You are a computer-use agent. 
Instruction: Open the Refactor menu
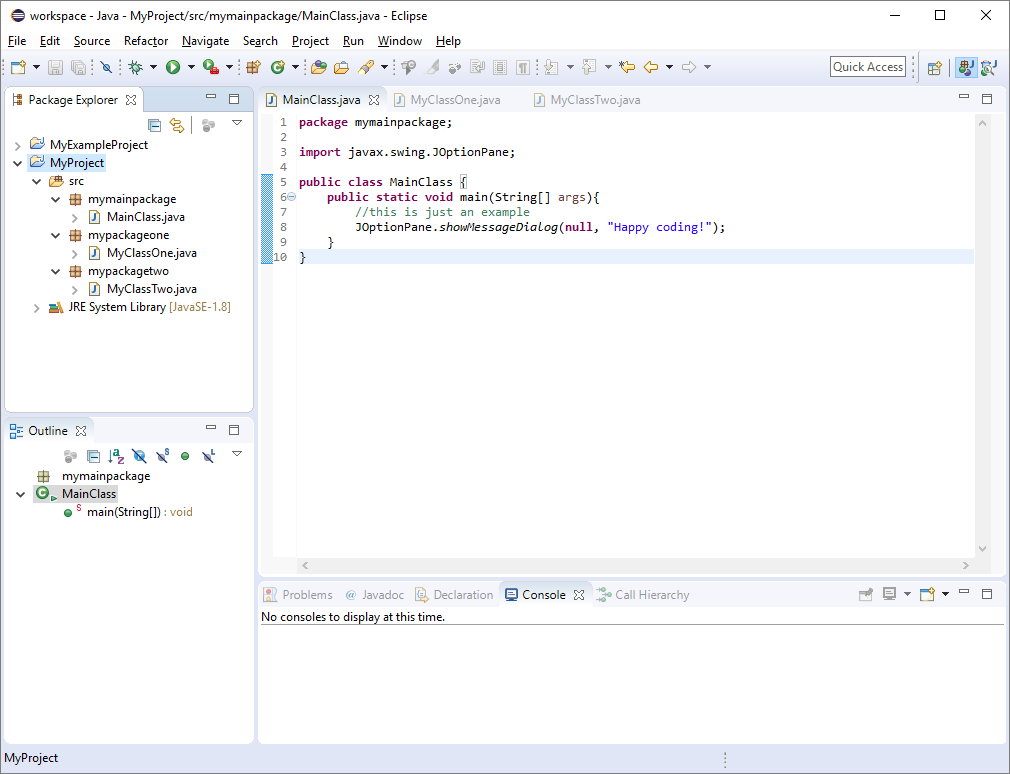click(x=146, y=41)
